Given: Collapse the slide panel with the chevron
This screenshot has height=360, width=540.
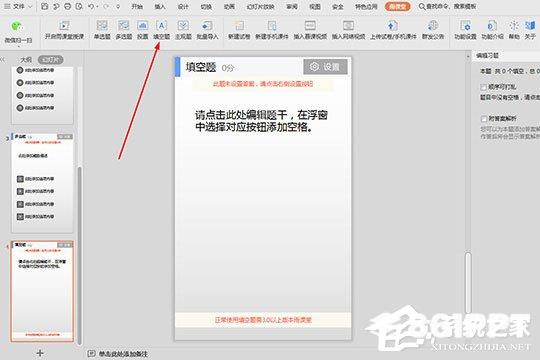Looking at the screenshot, I should (x=3, y=60).
